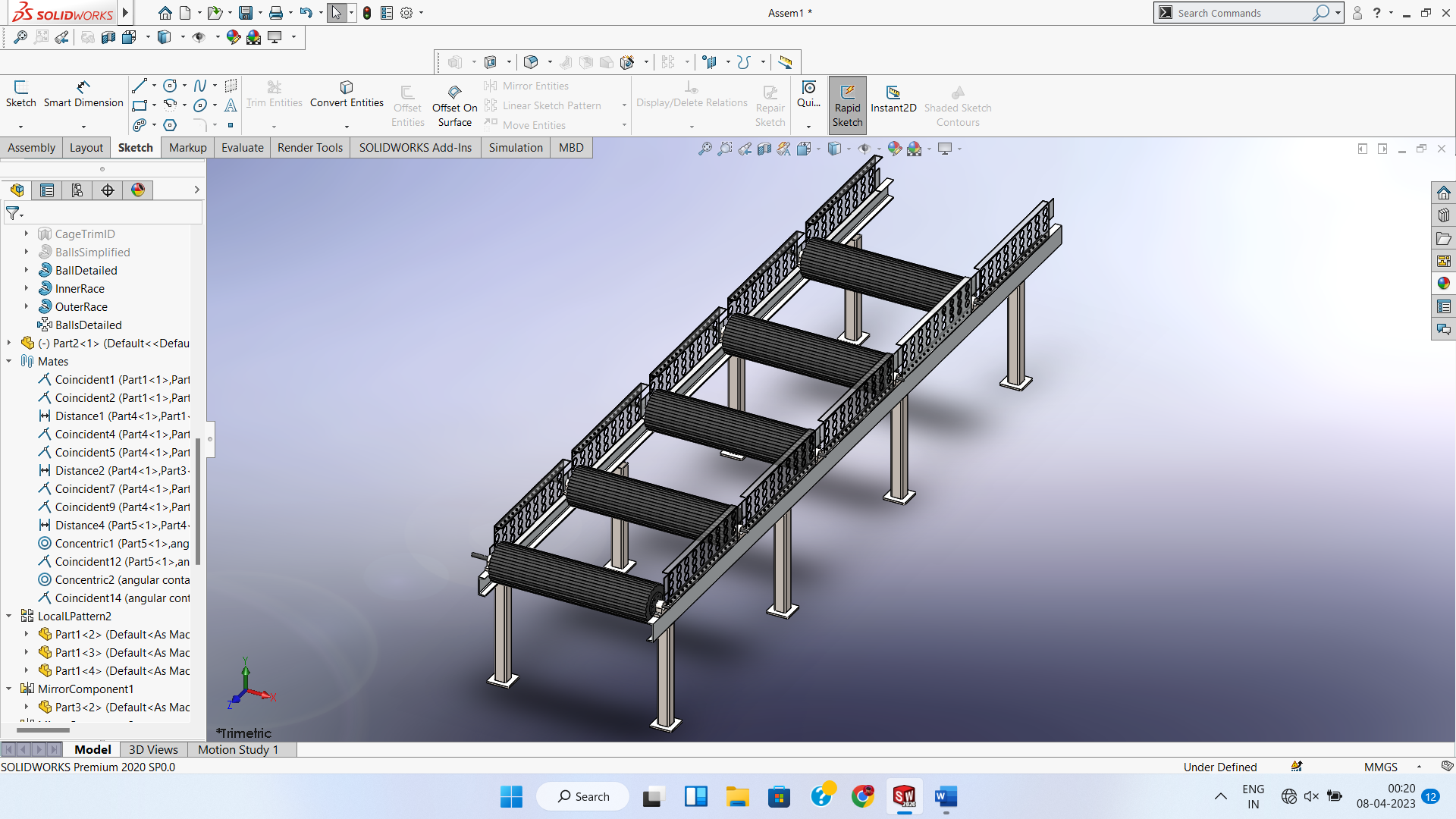Open the Render Tools tab
Image resolution: width=1456 pixels, height=819 pixels.
click(x=310, y=147)
